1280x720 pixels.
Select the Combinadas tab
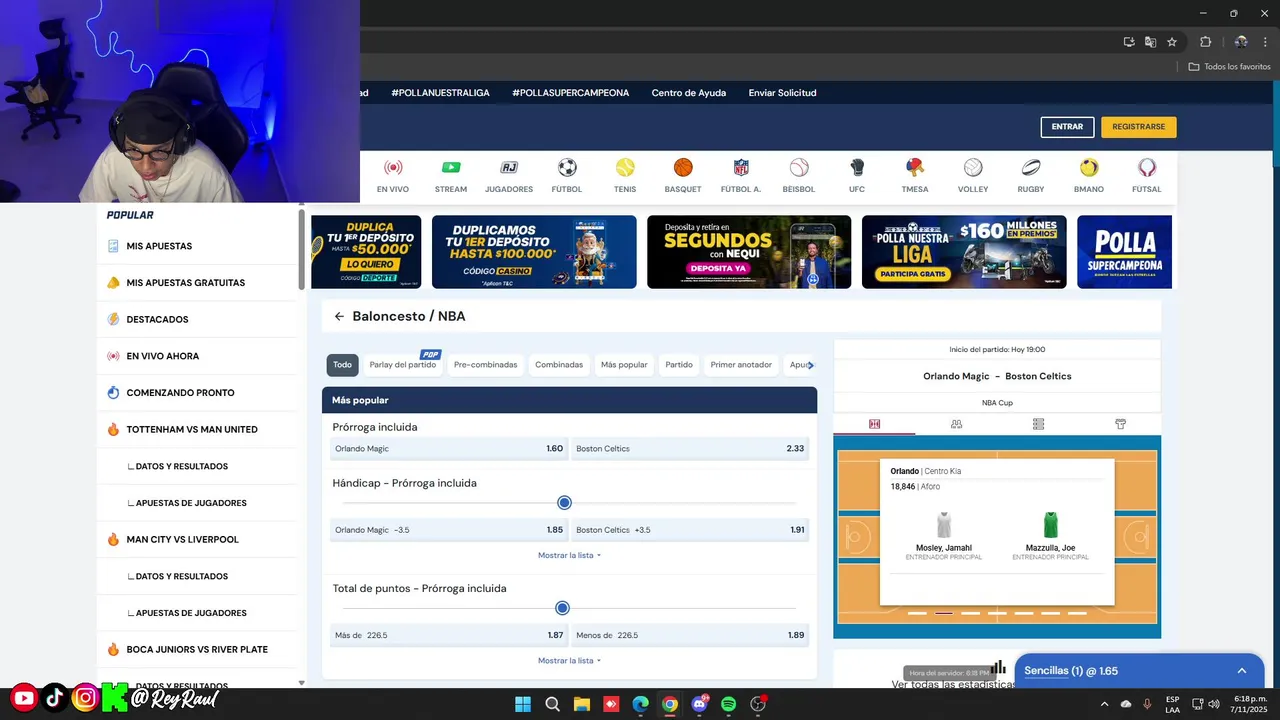click(x=559, y=365)
